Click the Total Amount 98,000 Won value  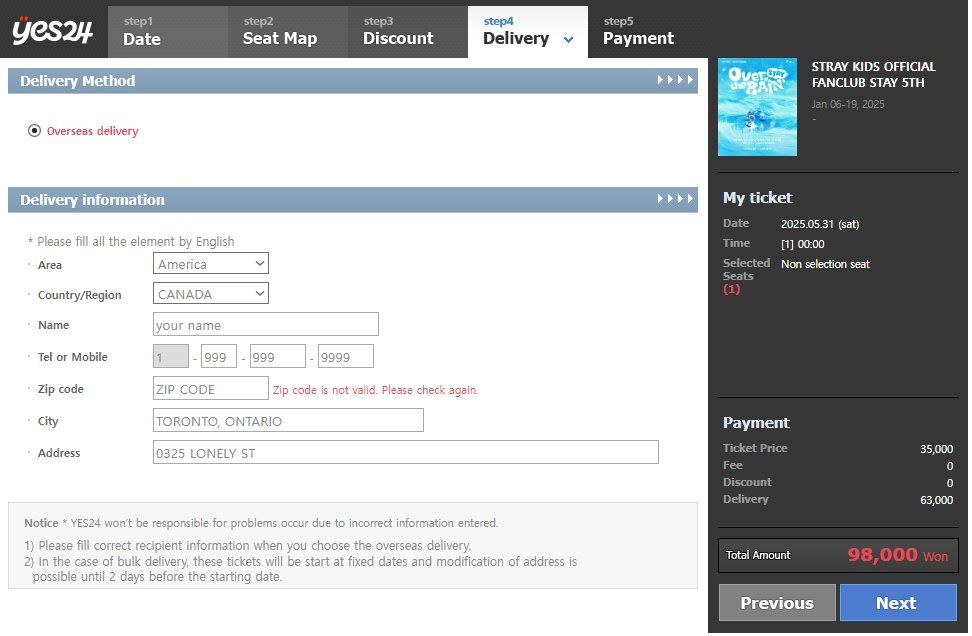click(898, 555)
